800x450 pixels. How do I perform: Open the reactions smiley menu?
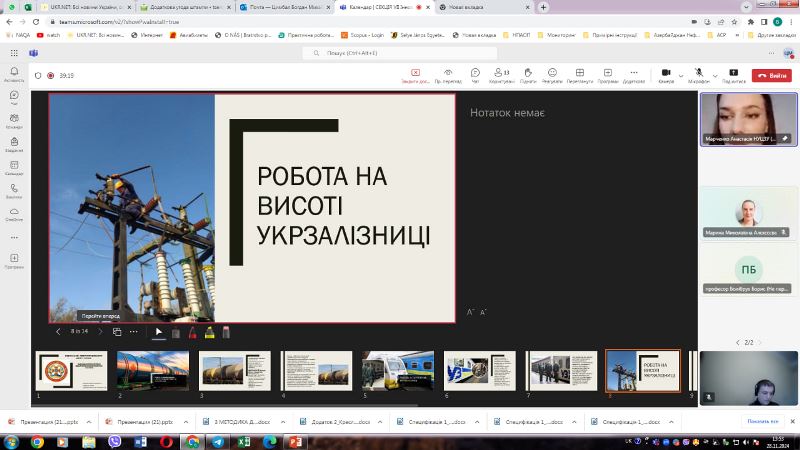click(x=552, y=76)
